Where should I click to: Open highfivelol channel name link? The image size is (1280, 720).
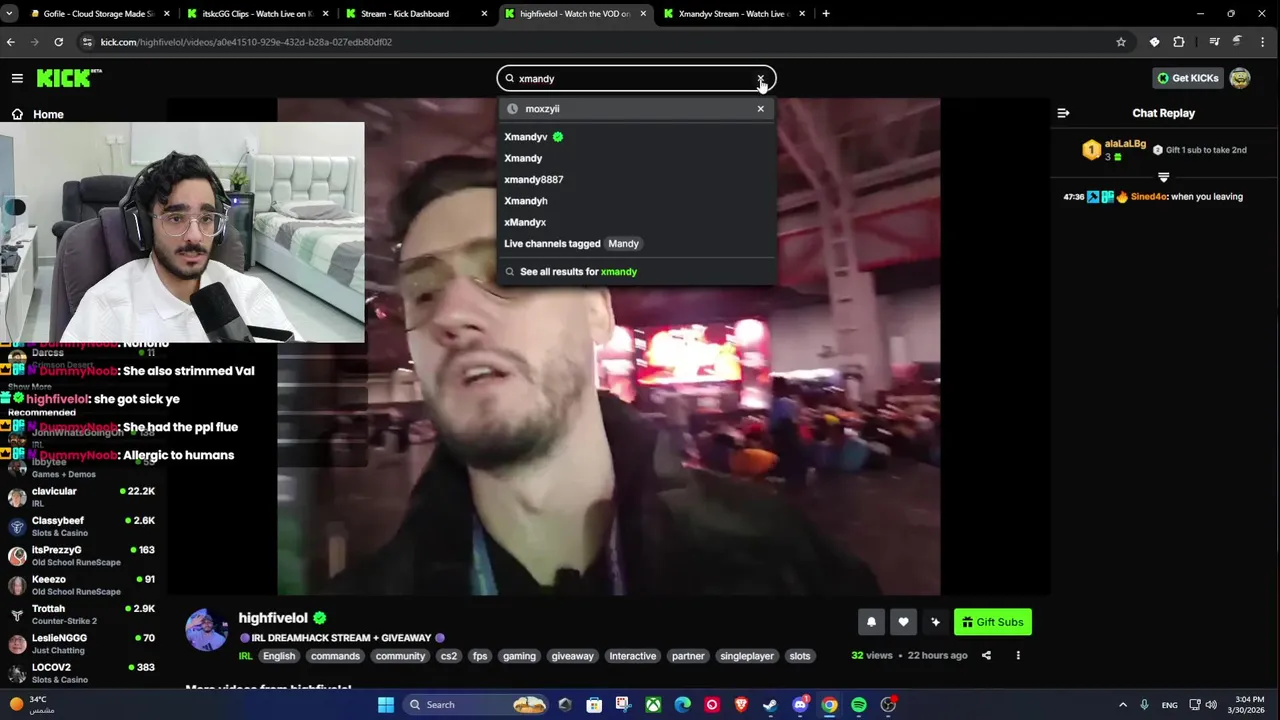pos(273,618)
